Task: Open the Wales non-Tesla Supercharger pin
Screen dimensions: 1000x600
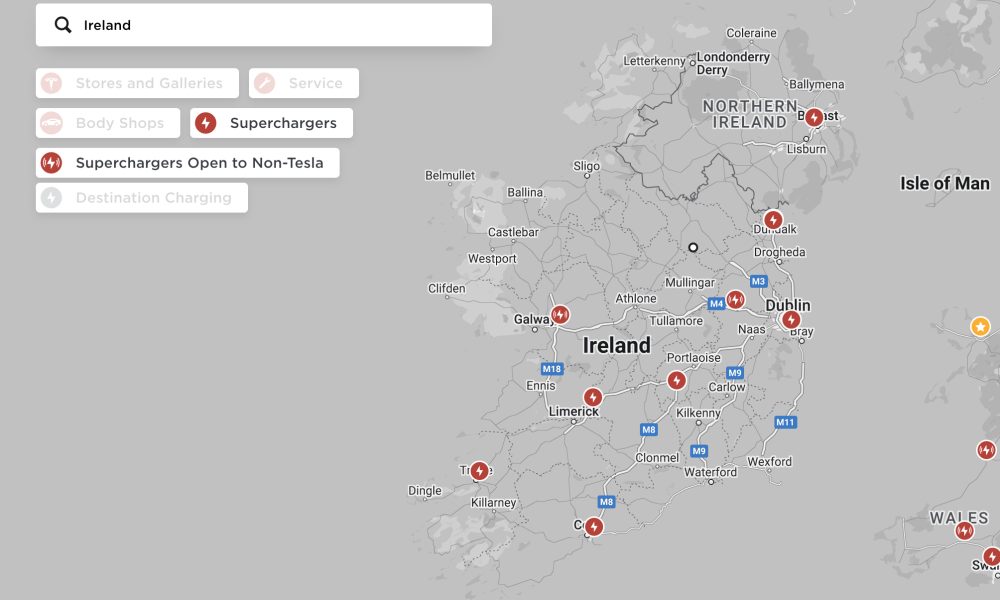Action: (x=964, y=530)
